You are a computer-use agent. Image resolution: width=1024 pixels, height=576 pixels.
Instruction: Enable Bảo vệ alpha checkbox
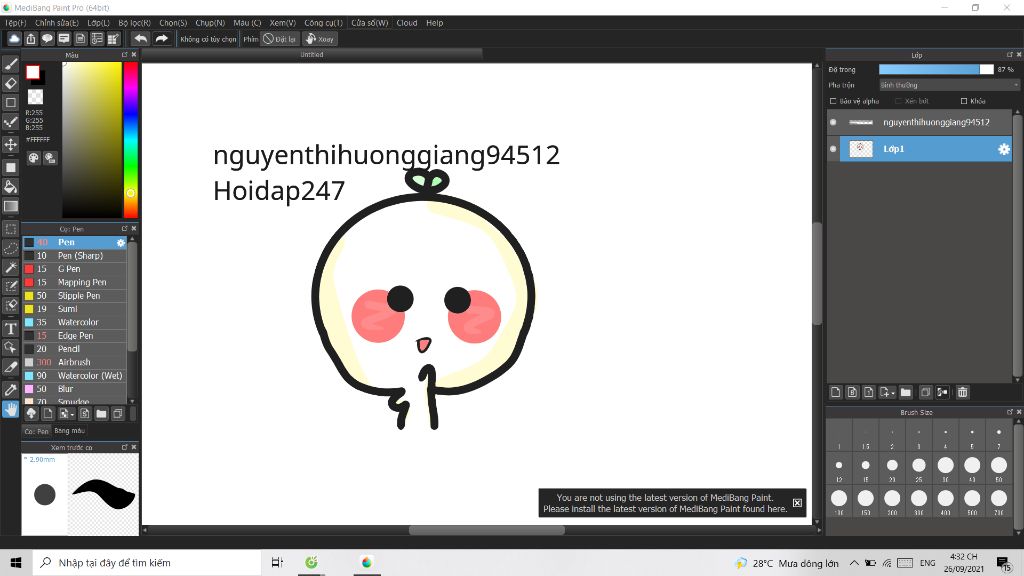click(833, 101)
